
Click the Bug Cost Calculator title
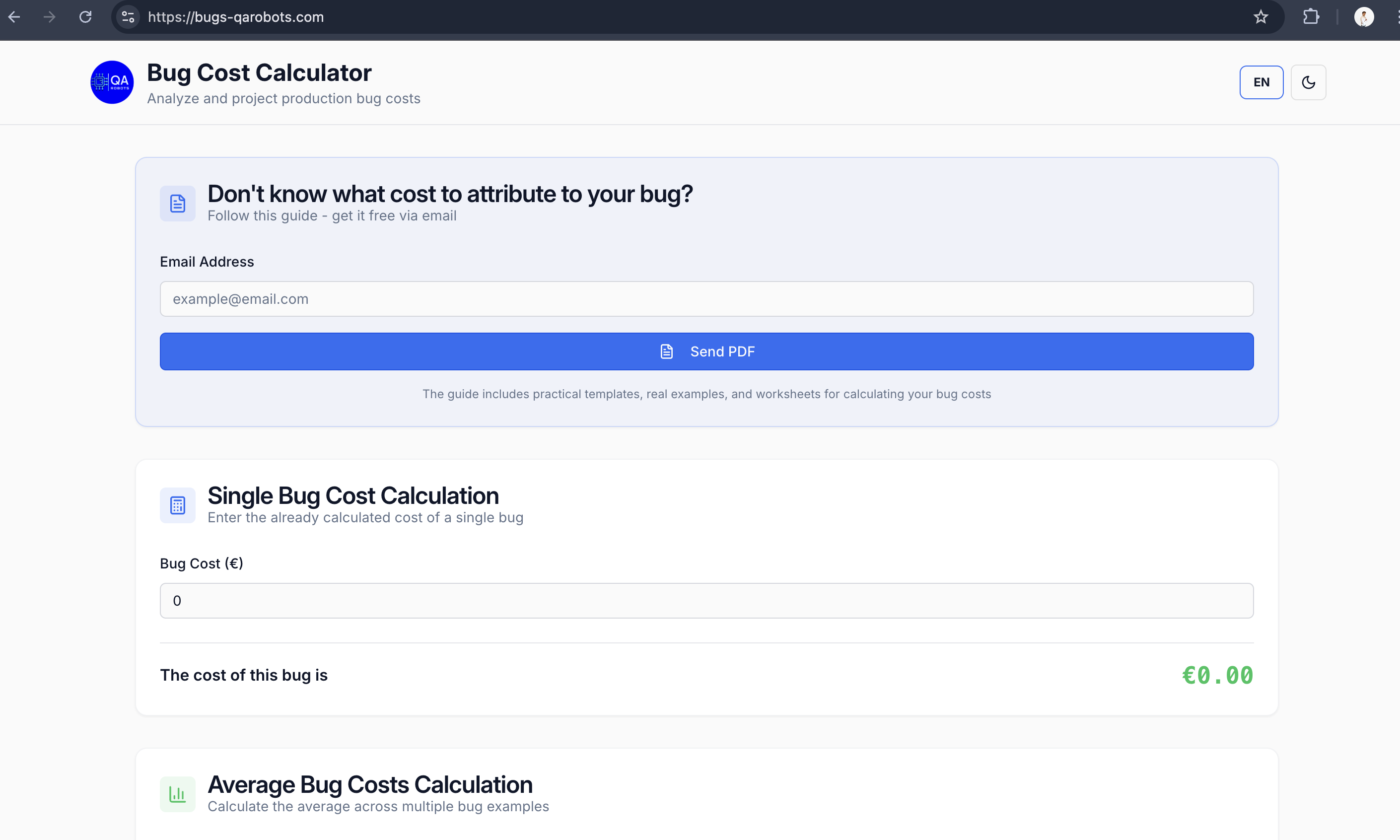(259, 73)
